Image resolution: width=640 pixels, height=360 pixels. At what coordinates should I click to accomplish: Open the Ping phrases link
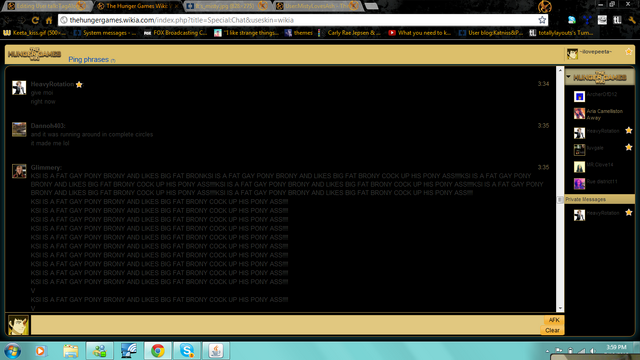click(x=89, y=60)
